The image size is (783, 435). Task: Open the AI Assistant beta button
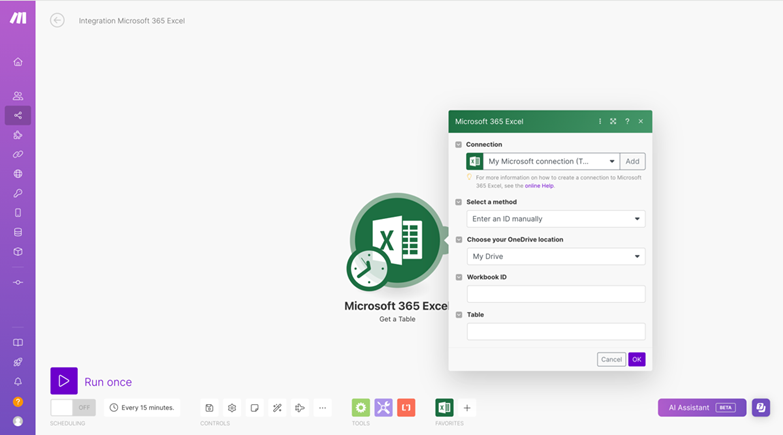pos(702,408)
